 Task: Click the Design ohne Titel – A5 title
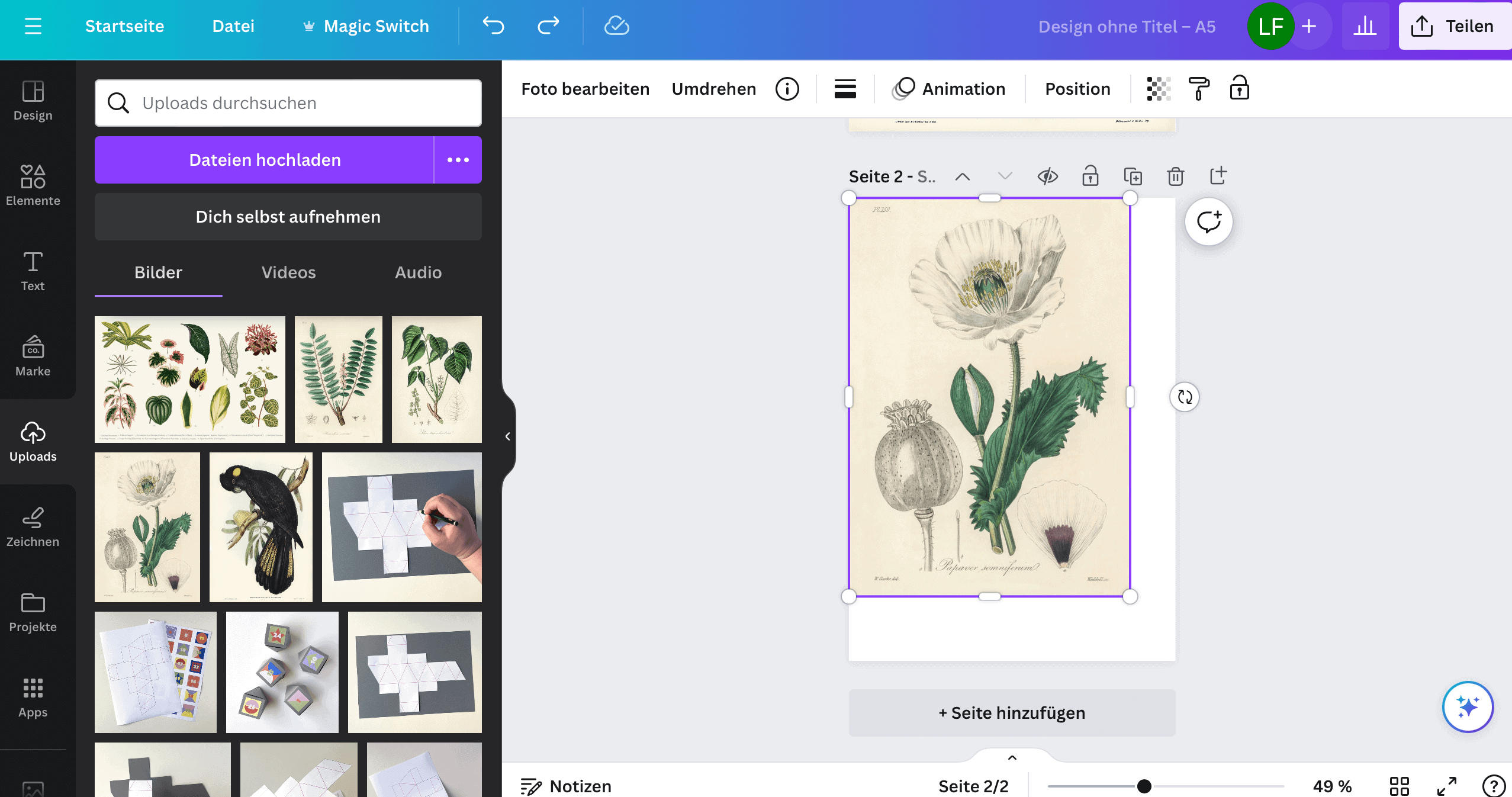tap(1127, 26)
